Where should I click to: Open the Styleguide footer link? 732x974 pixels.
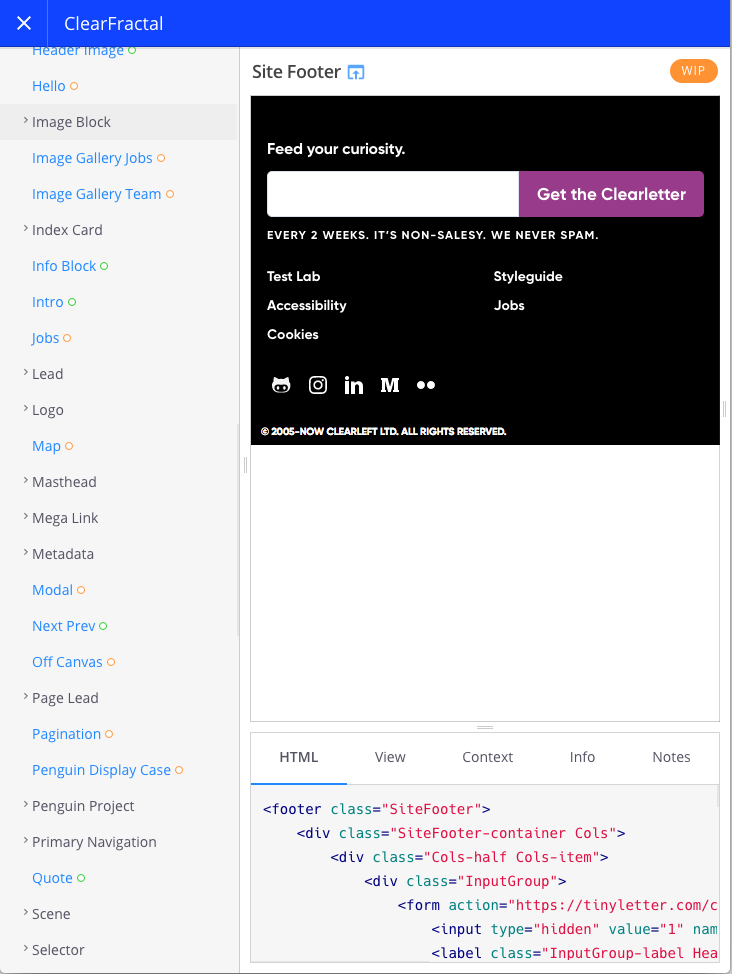(x=528, y=276)
